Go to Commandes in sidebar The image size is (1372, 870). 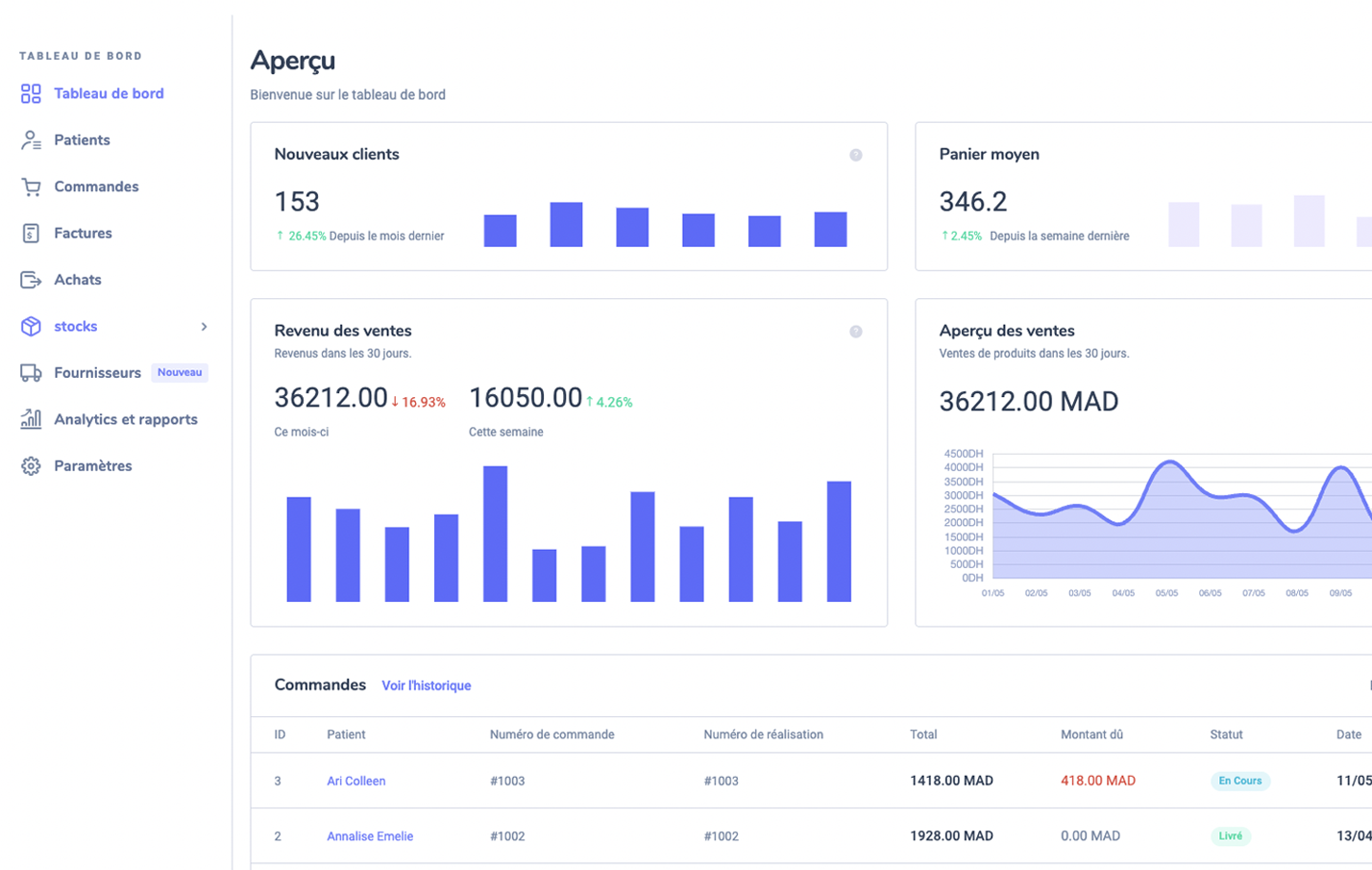click(x=96, y=186)
